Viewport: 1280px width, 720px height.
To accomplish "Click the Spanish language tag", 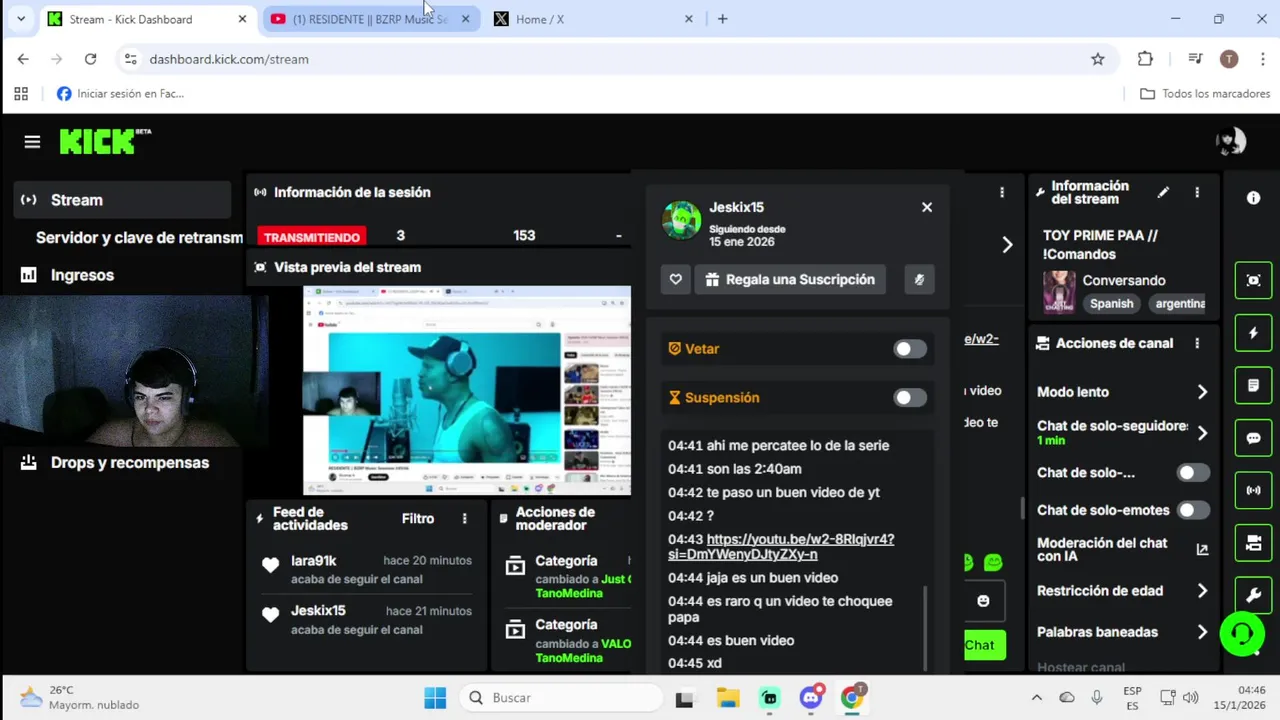I will pos(1112,304).
